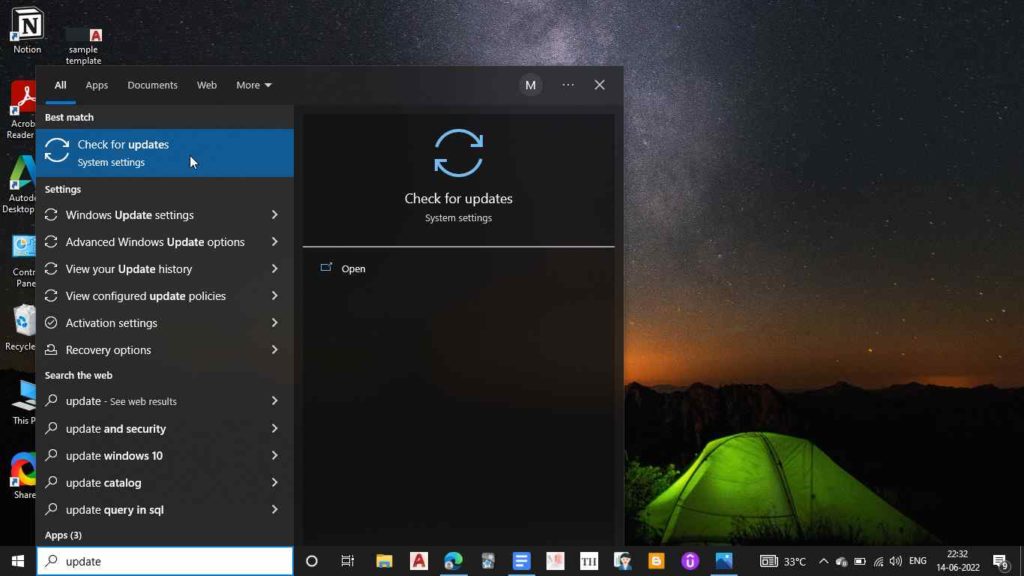Viewport: 1024px width, 576px height.
Task: Click the Cortana circle icon
Action: tap(312, 561)
